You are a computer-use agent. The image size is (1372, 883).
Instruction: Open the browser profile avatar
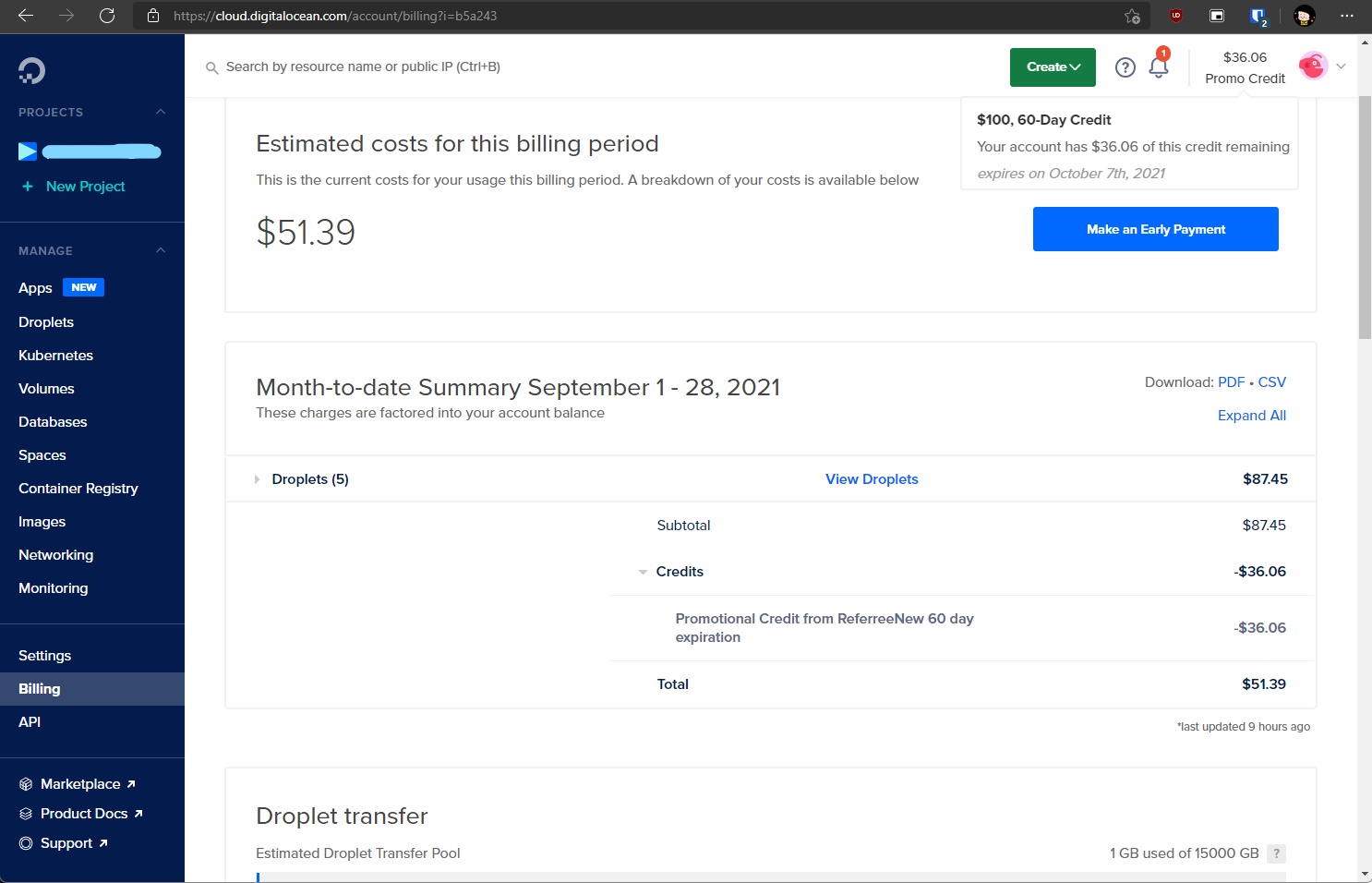click(1304, 16)
